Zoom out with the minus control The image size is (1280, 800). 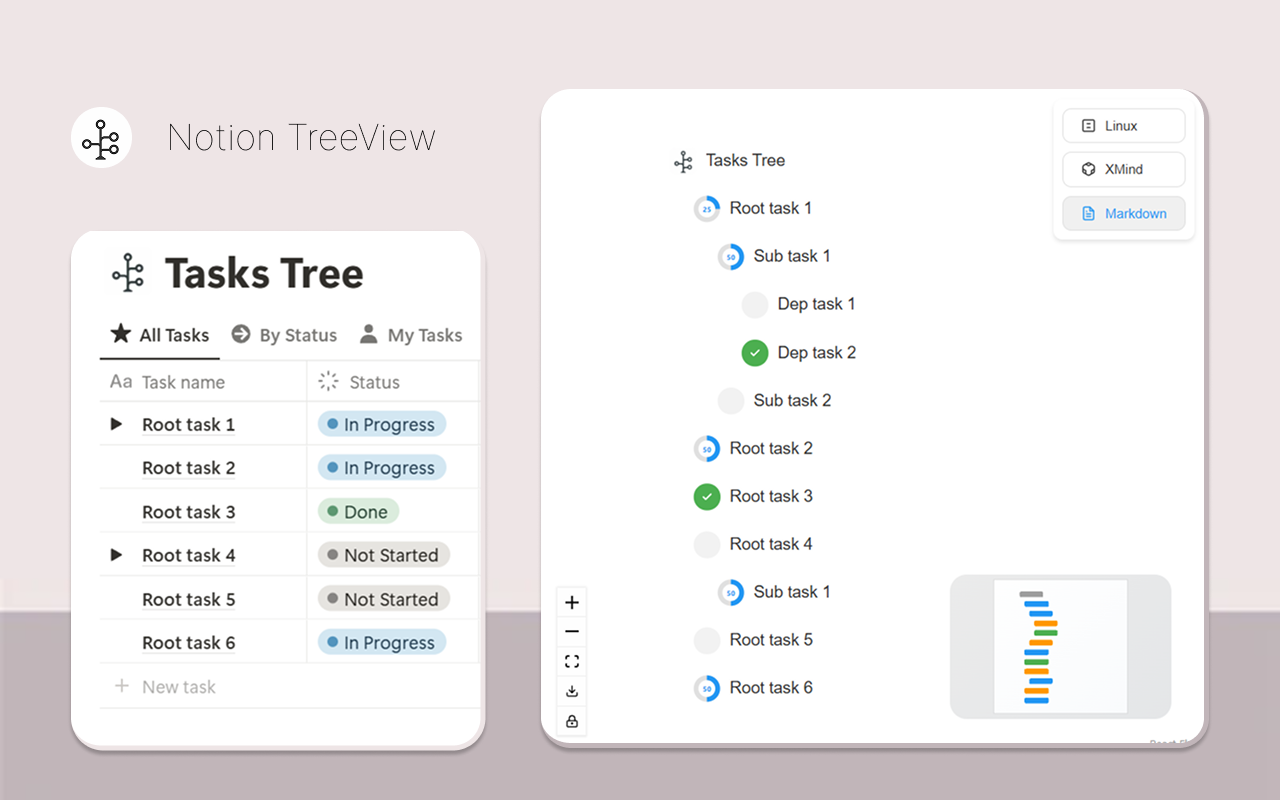572,632
